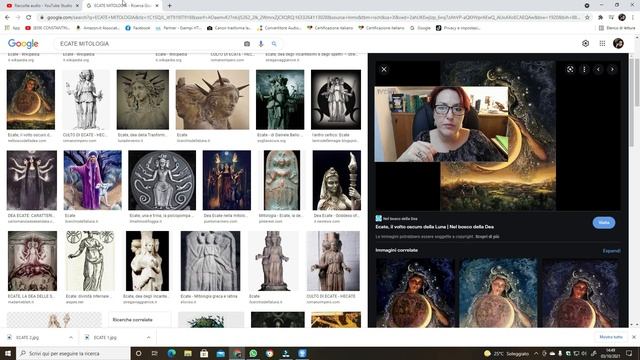
Task: Switch to the YouTube Studio tab
Action: 42,6
